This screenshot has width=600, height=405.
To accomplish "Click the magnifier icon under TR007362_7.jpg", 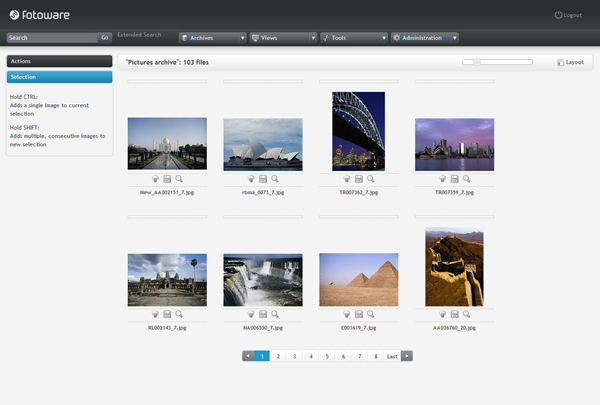I will [371, 179].
